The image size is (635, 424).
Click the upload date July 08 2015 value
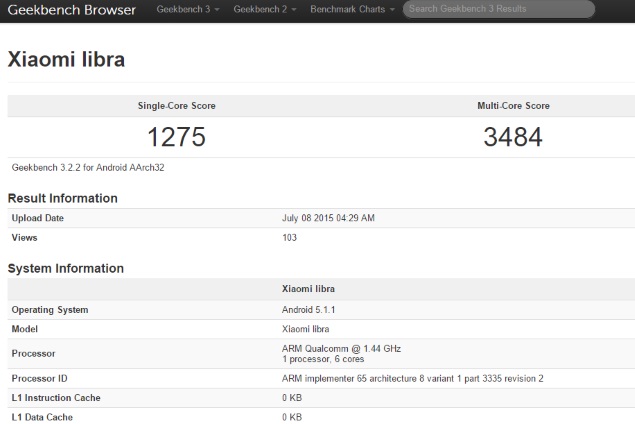(329, 218)
